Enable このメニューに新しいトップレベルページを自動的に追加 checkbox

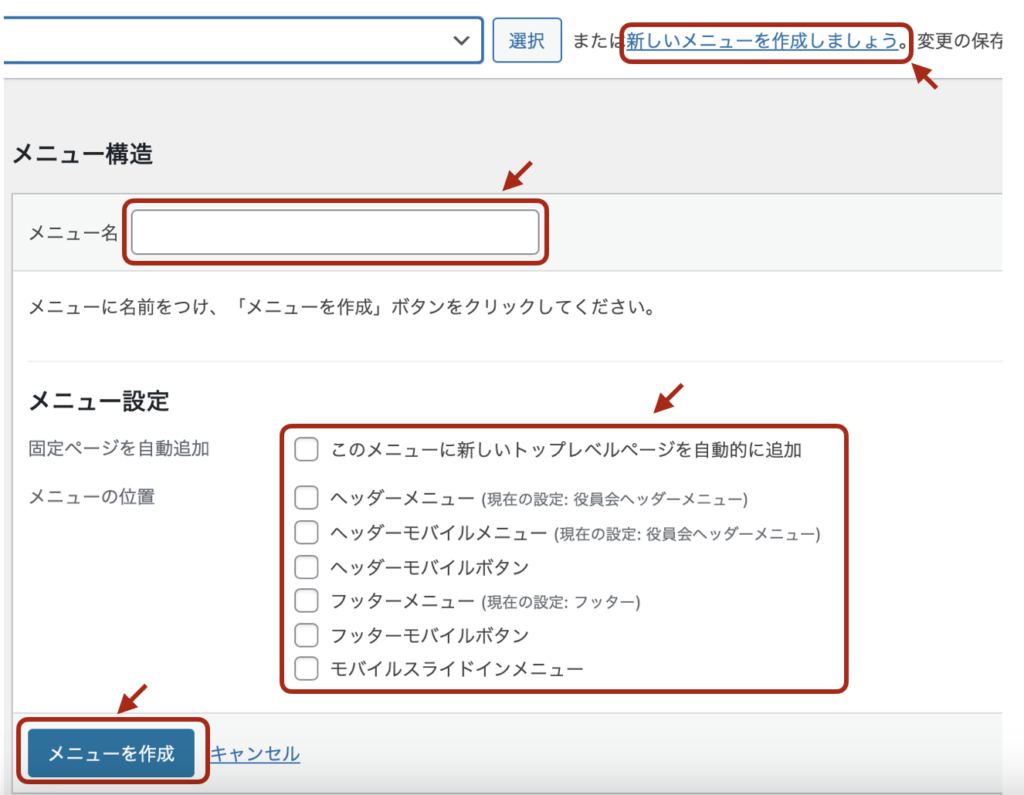pyautogui.click(x=307, y=449)
